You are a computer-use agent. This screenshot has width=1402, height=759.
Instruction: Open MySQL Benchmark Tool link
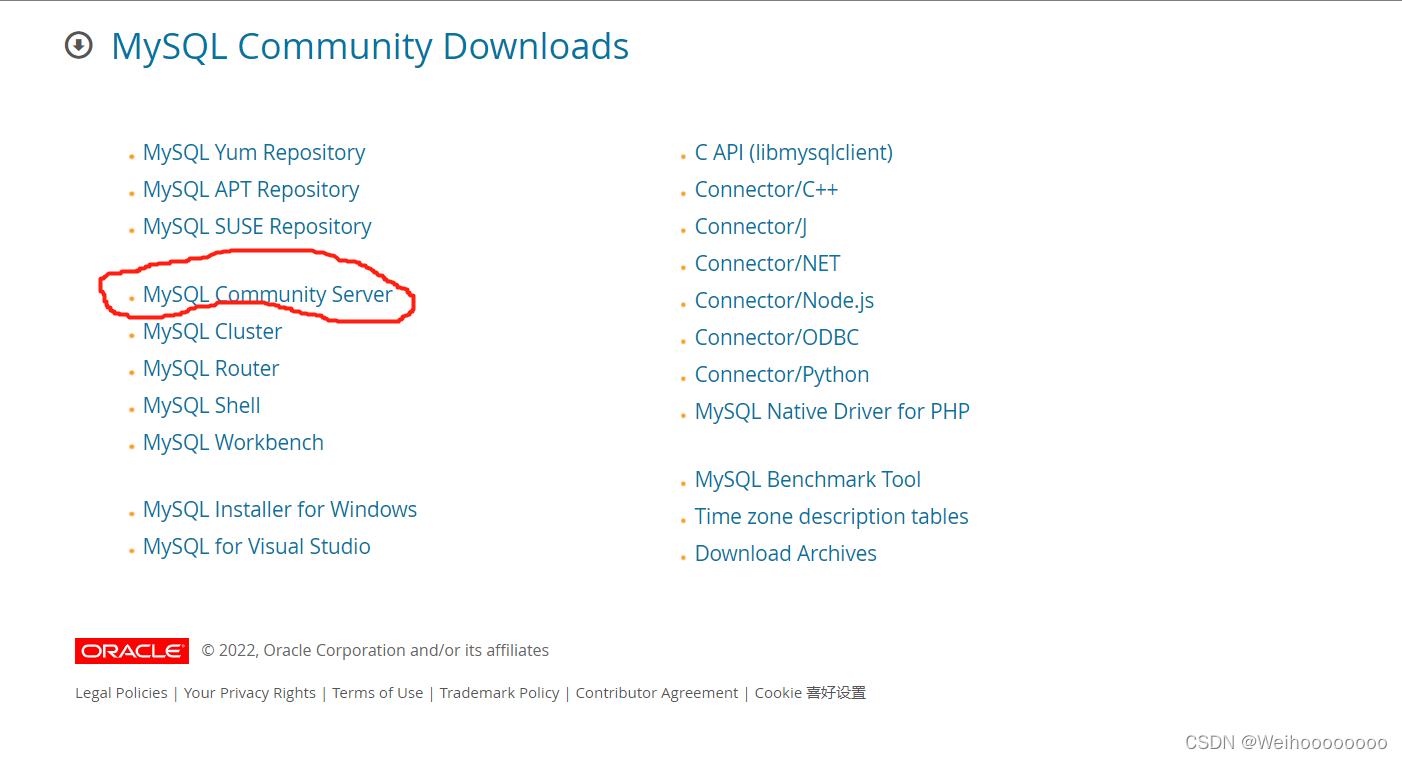point(808,480)
